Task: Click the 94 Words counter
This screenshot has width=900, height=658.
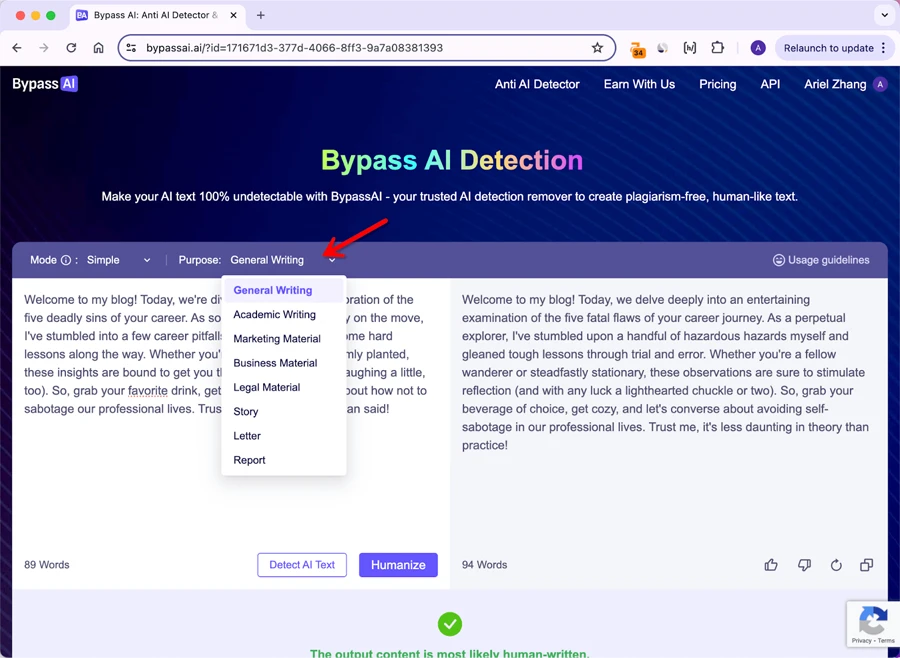Action: point(484,565)
